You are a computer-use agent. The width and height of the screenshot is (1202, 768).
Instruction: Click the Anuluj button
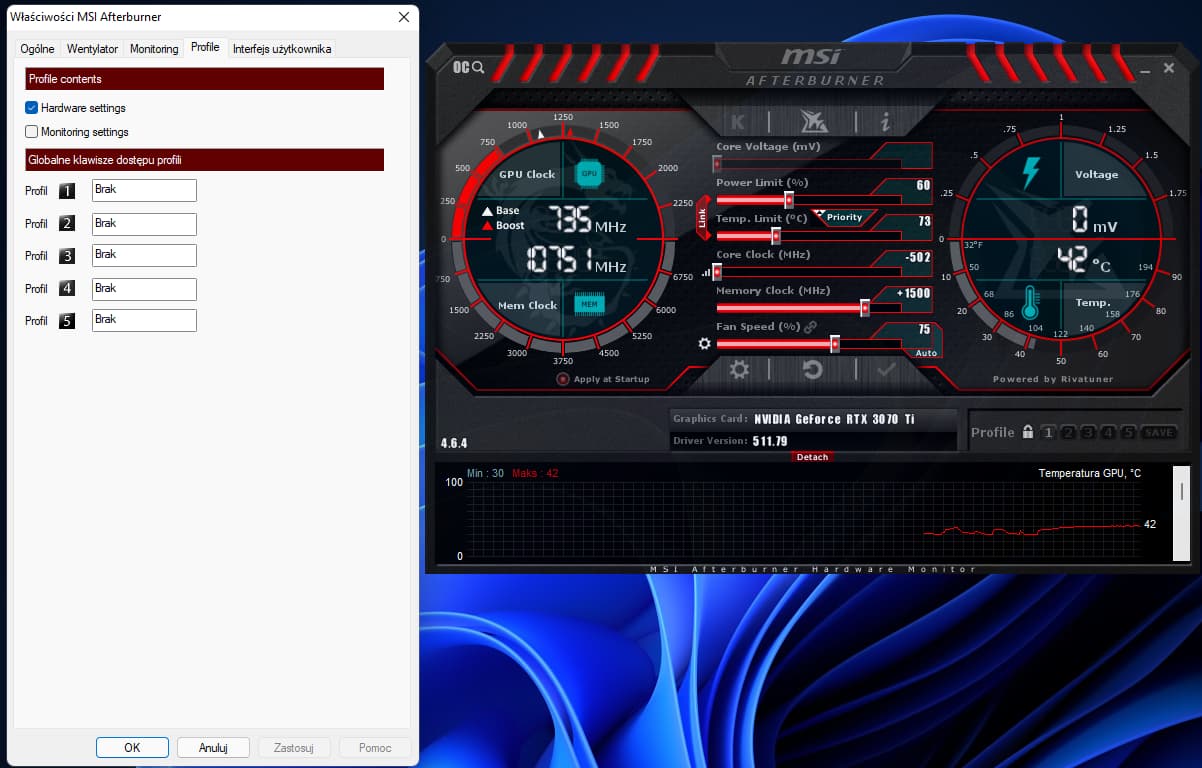213,747
